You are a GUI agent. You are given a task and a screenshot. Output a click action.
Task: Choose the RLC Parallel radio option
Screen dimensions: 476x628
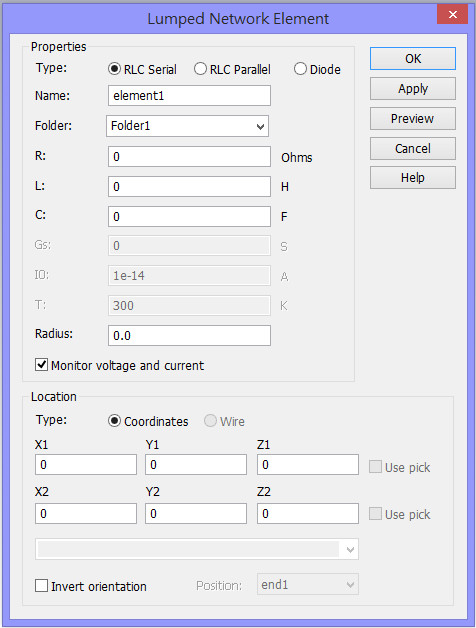tap(232, 69)
